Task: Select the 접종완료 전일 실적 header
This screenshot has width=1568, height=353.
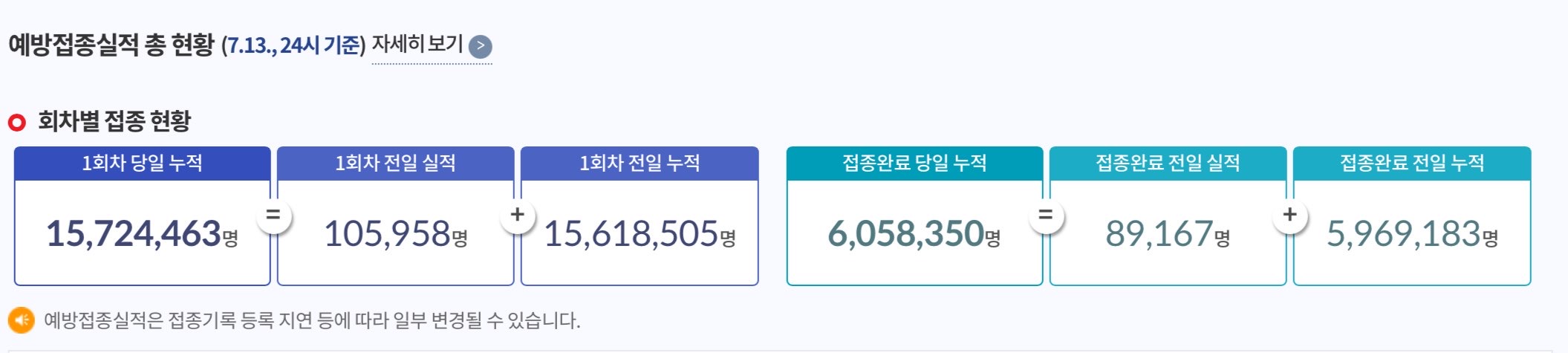Action: [x=1168, y=163]
